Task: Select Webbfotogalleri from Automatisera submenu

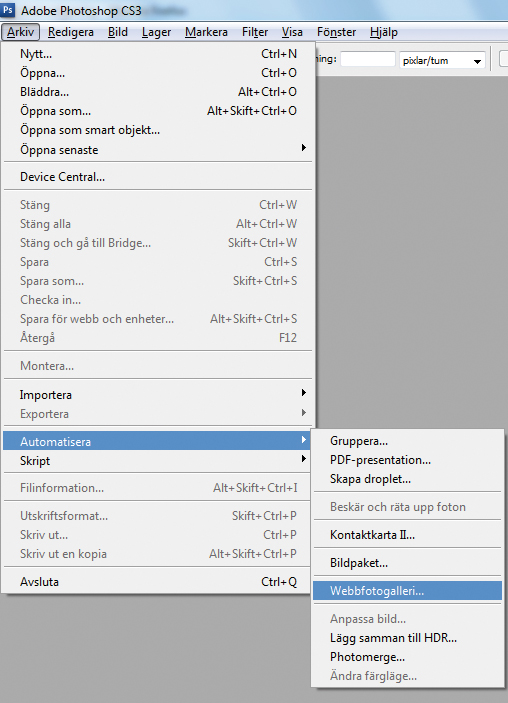Action: point(408,590)
